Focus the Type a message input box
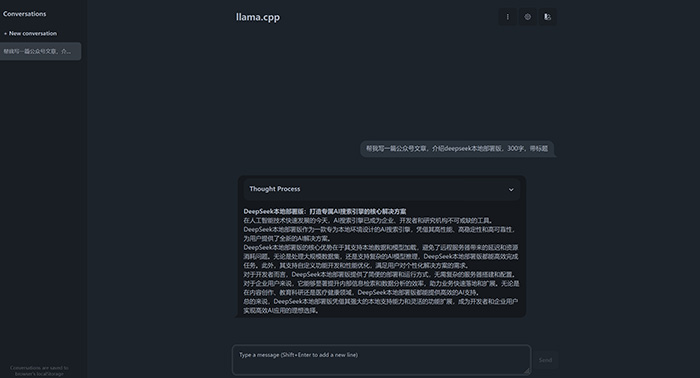 pyautogui.click(x=381, y=360)
